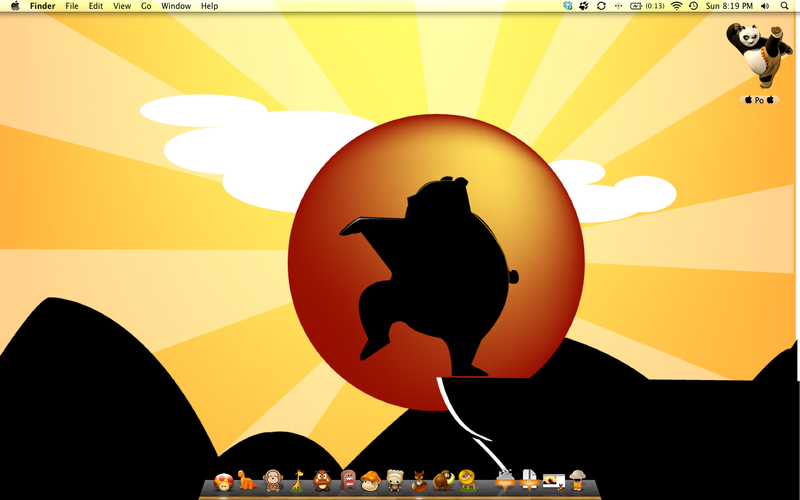Open Spotlight search magnifier
Viewport: 800px width, 500px height.
coord(784,6)
